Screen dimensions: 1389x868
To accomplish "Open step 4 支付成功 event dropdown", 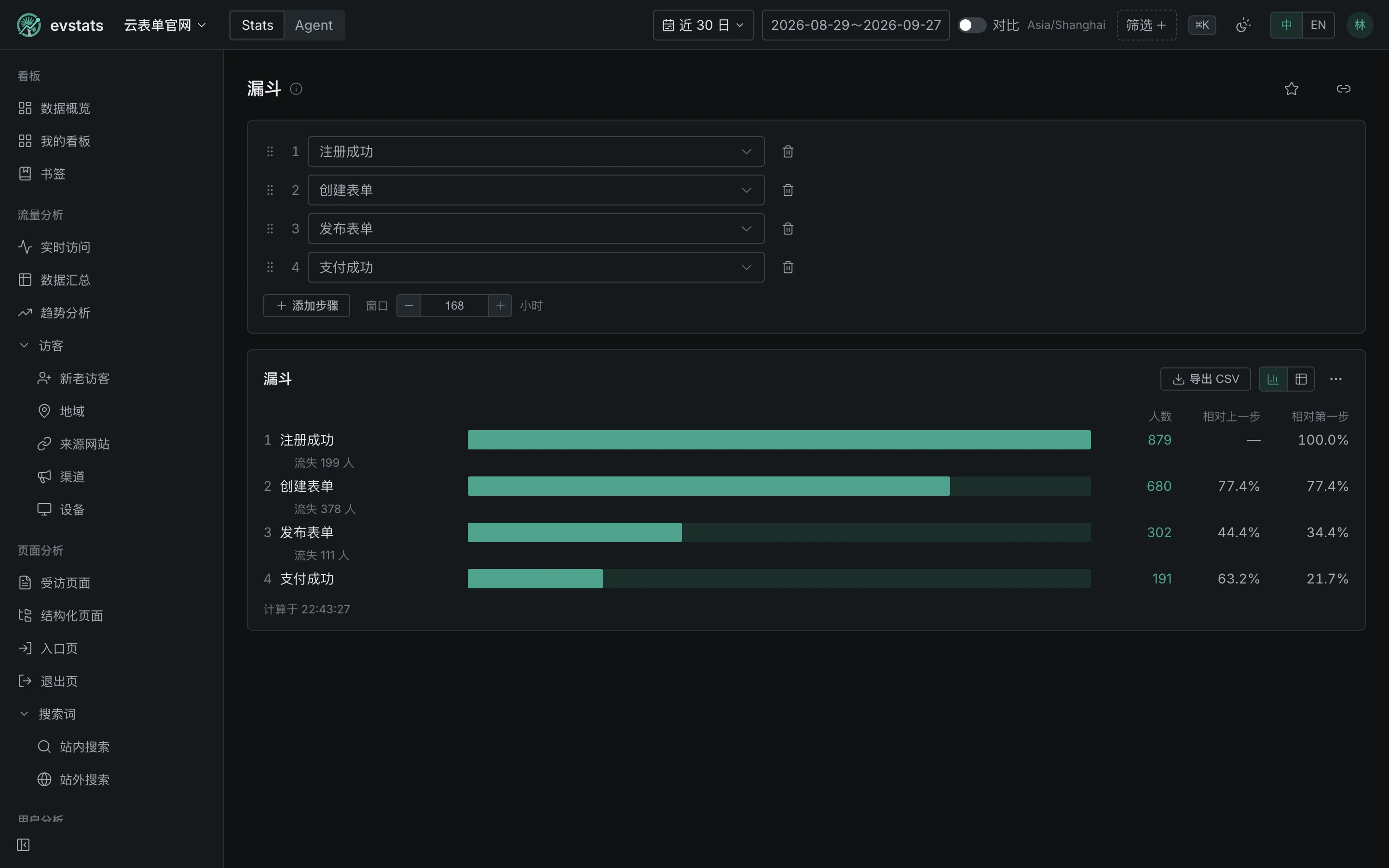I will tap(536, 267).
